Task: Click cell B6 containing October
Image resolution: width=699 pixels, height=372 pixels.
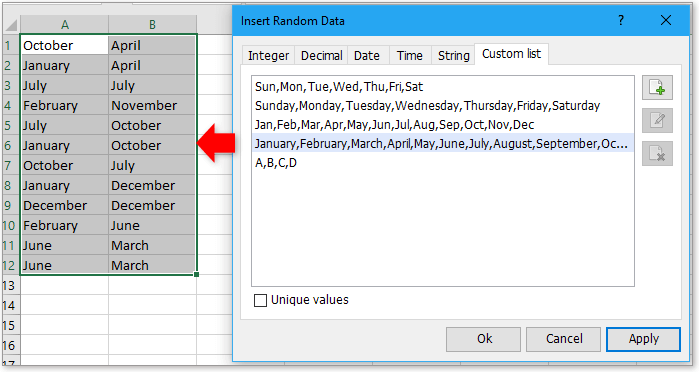Action: (152, 145)
